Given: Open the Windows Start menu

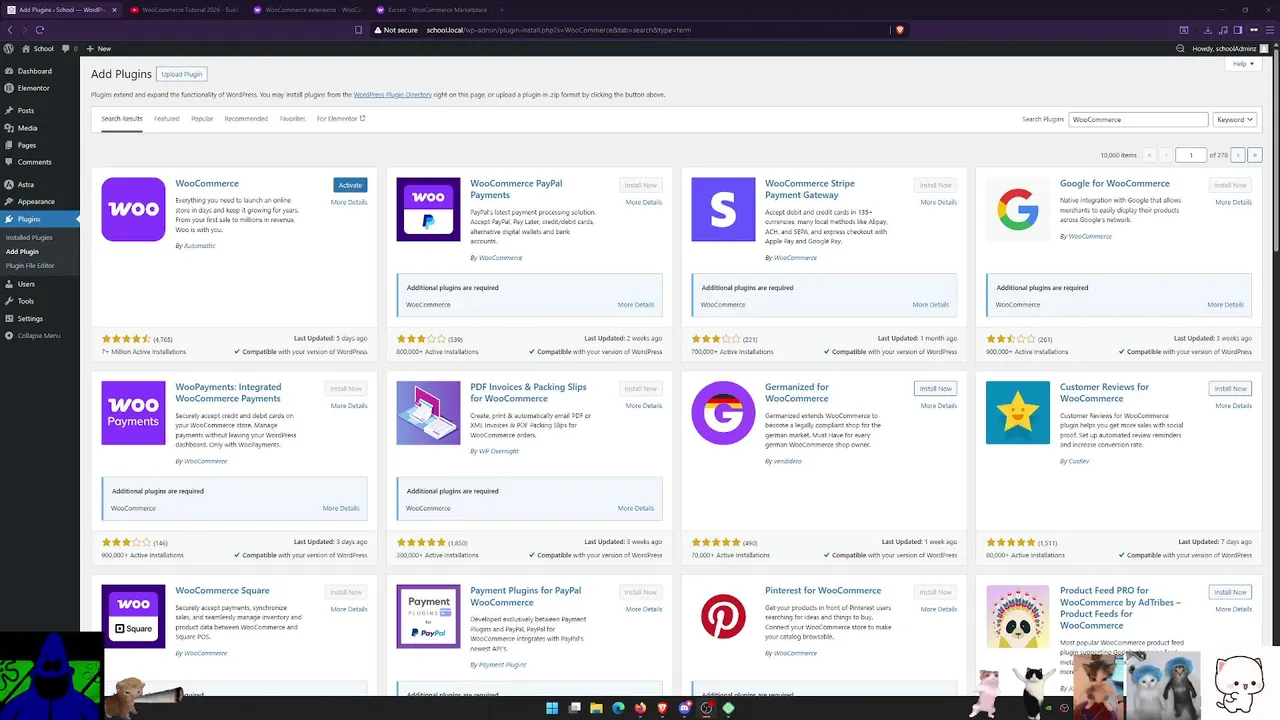Looking at the screenshot, I should tap(552, 708).
